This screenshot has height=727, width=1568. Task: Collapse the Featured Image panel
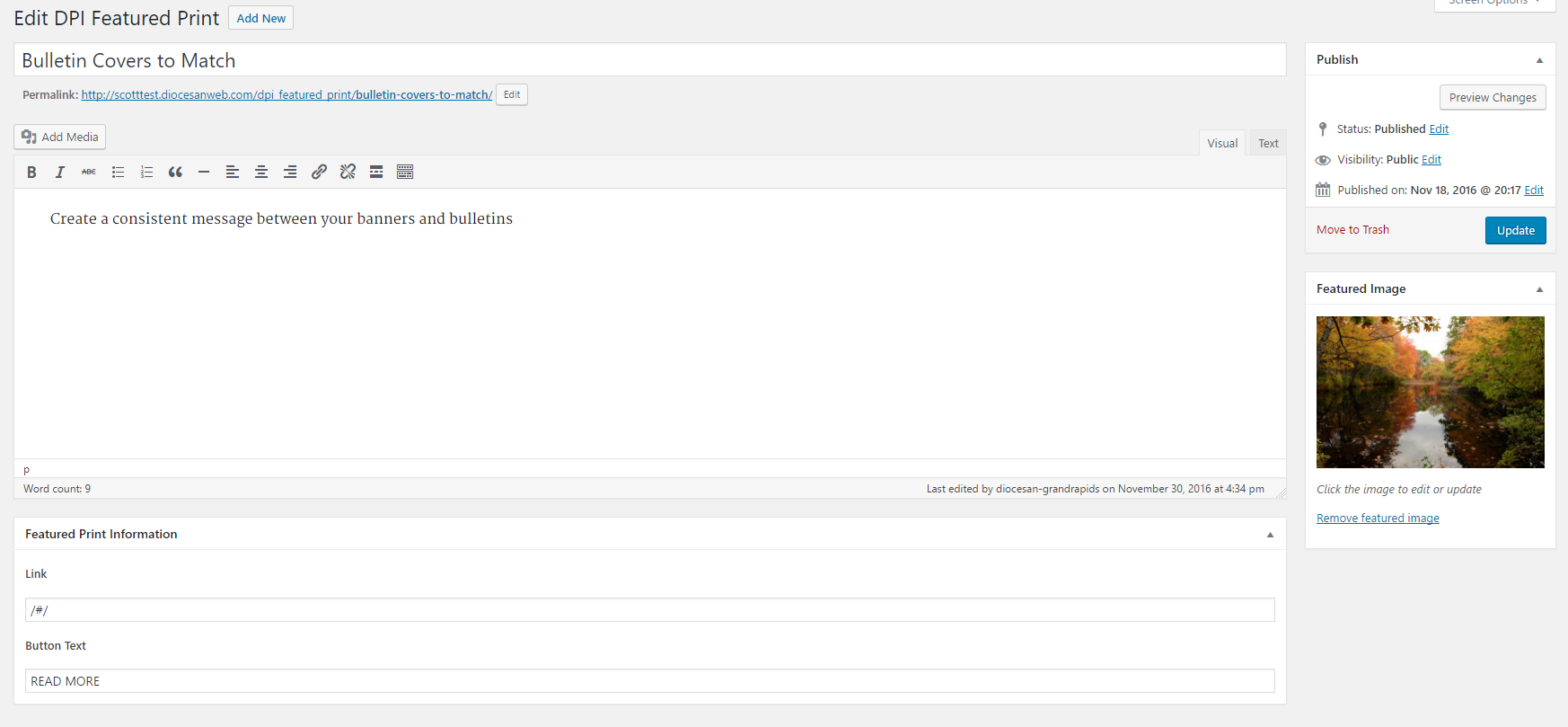coord(1539,289)
